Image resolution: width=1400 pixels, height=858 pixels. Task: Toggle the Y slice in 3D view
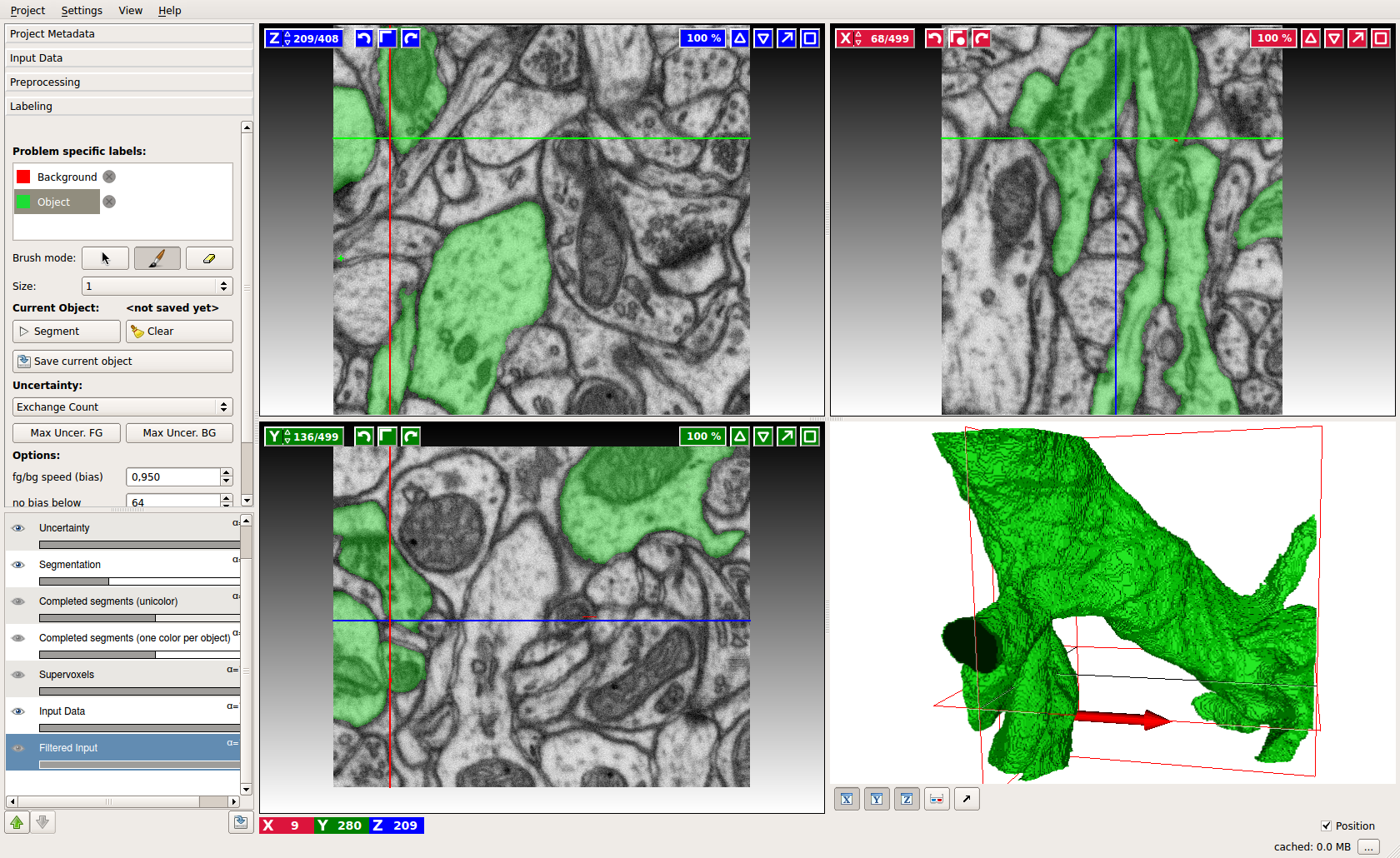click(x=877, y=799)
